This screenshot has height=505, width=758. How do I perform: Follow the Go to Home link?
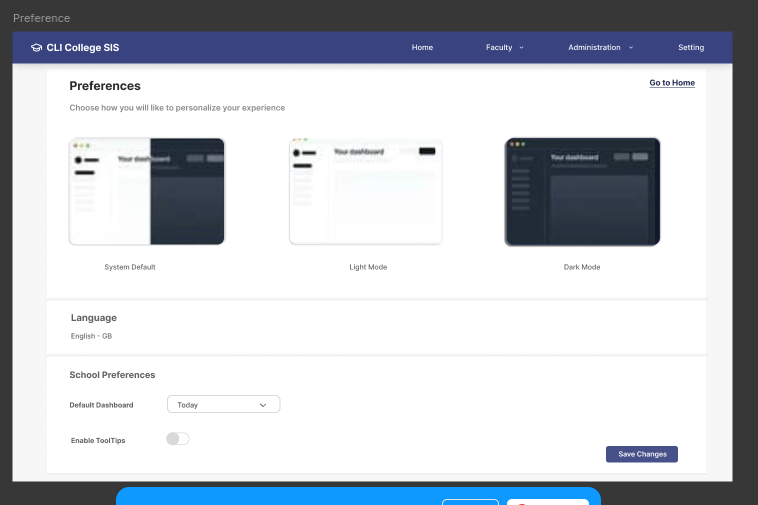point(672,83)
